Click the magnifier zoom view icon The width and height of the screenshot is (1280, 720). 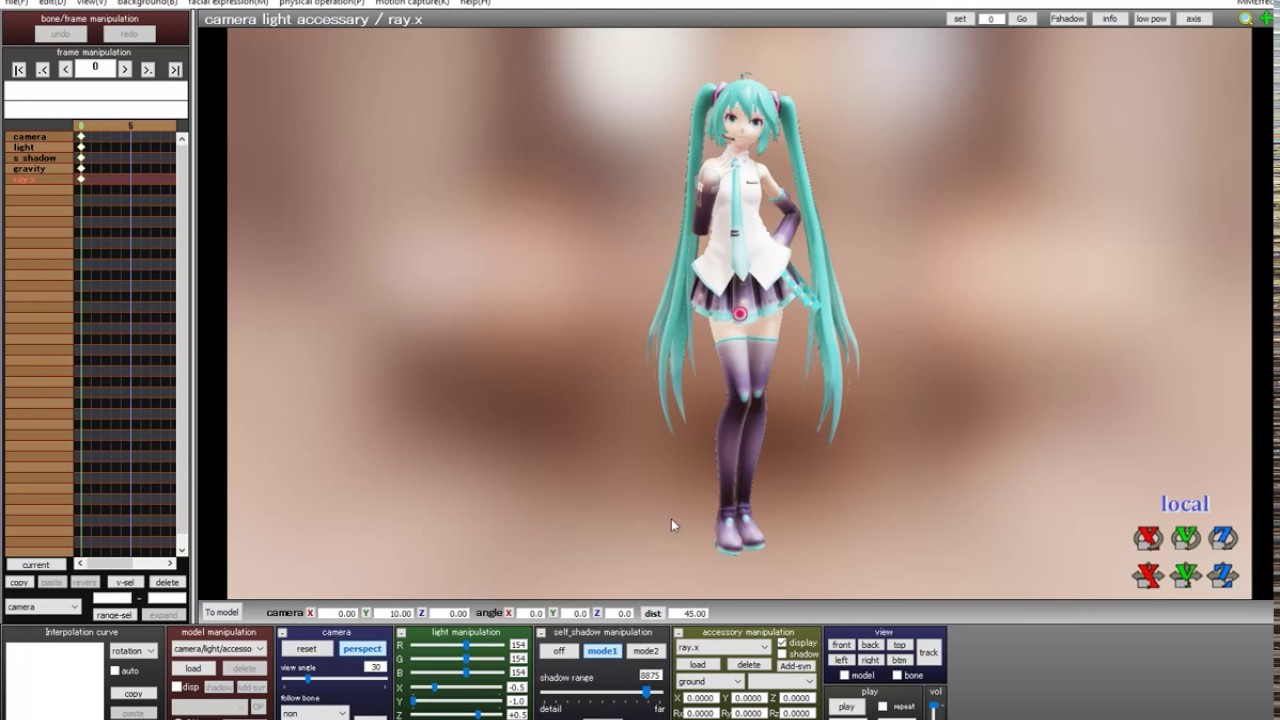pyautogui.click(x=1245, y=19)
